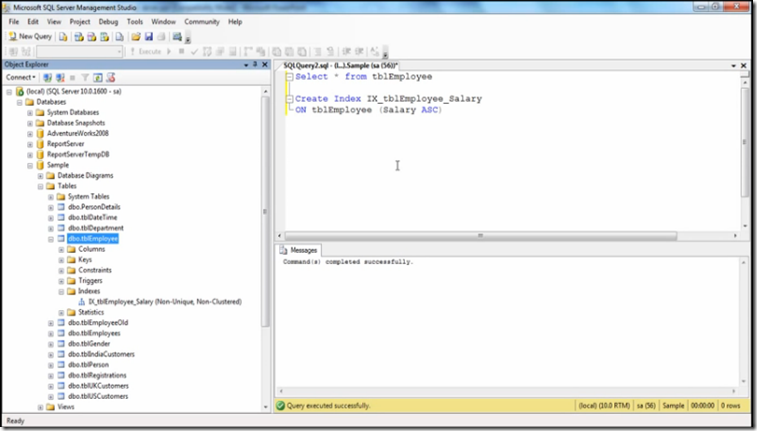Select the dbo.tblDepartment table
The image size is (757, 431).
pyautogui.click(x=96, y=228)
